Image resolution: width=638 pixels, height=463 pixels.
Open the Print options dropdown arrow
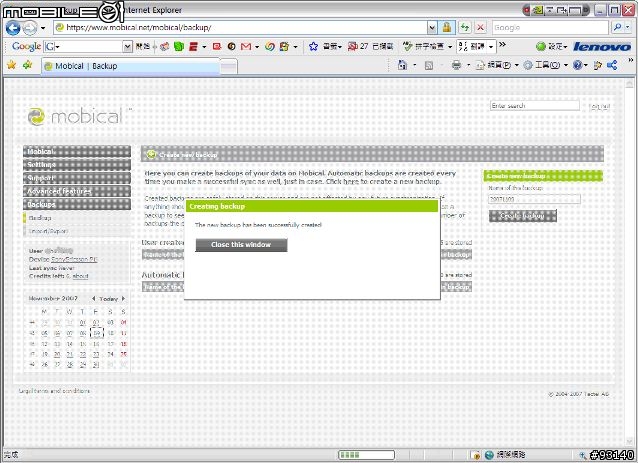(468, 65)
